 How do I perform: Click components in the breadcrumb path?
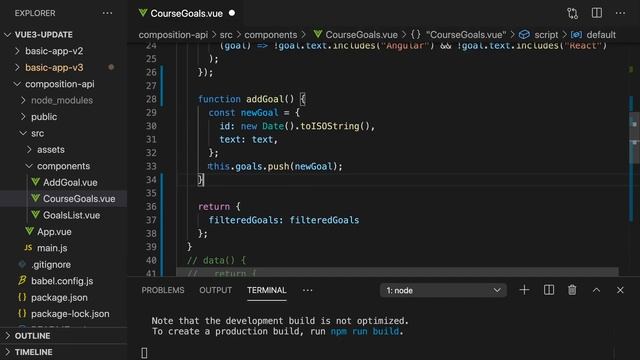click(271, 35)
